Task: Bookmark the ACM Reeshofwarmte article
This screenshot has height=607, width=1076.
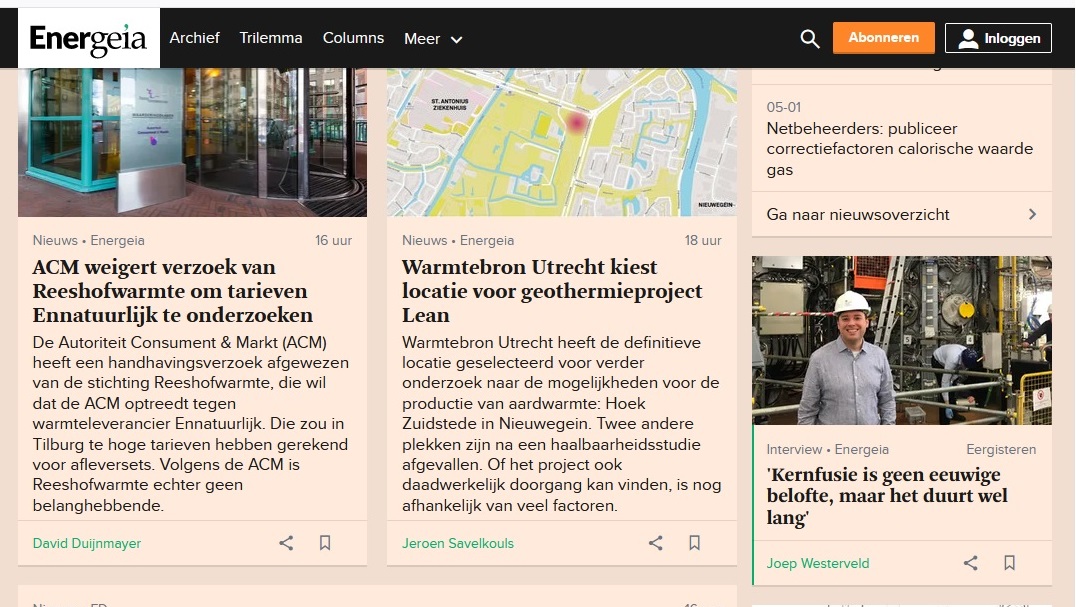Action: [x=325, y=543]
